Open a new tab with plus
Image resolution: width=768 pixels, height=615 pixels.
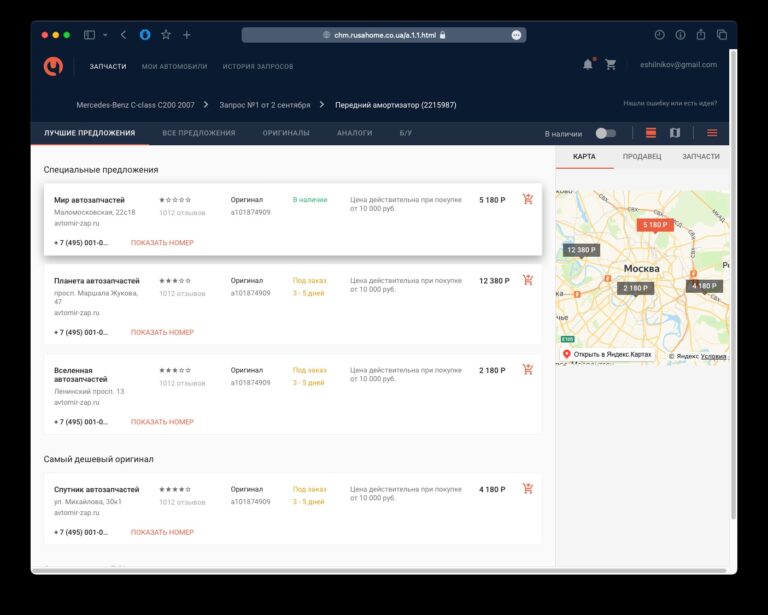(187, 35)
